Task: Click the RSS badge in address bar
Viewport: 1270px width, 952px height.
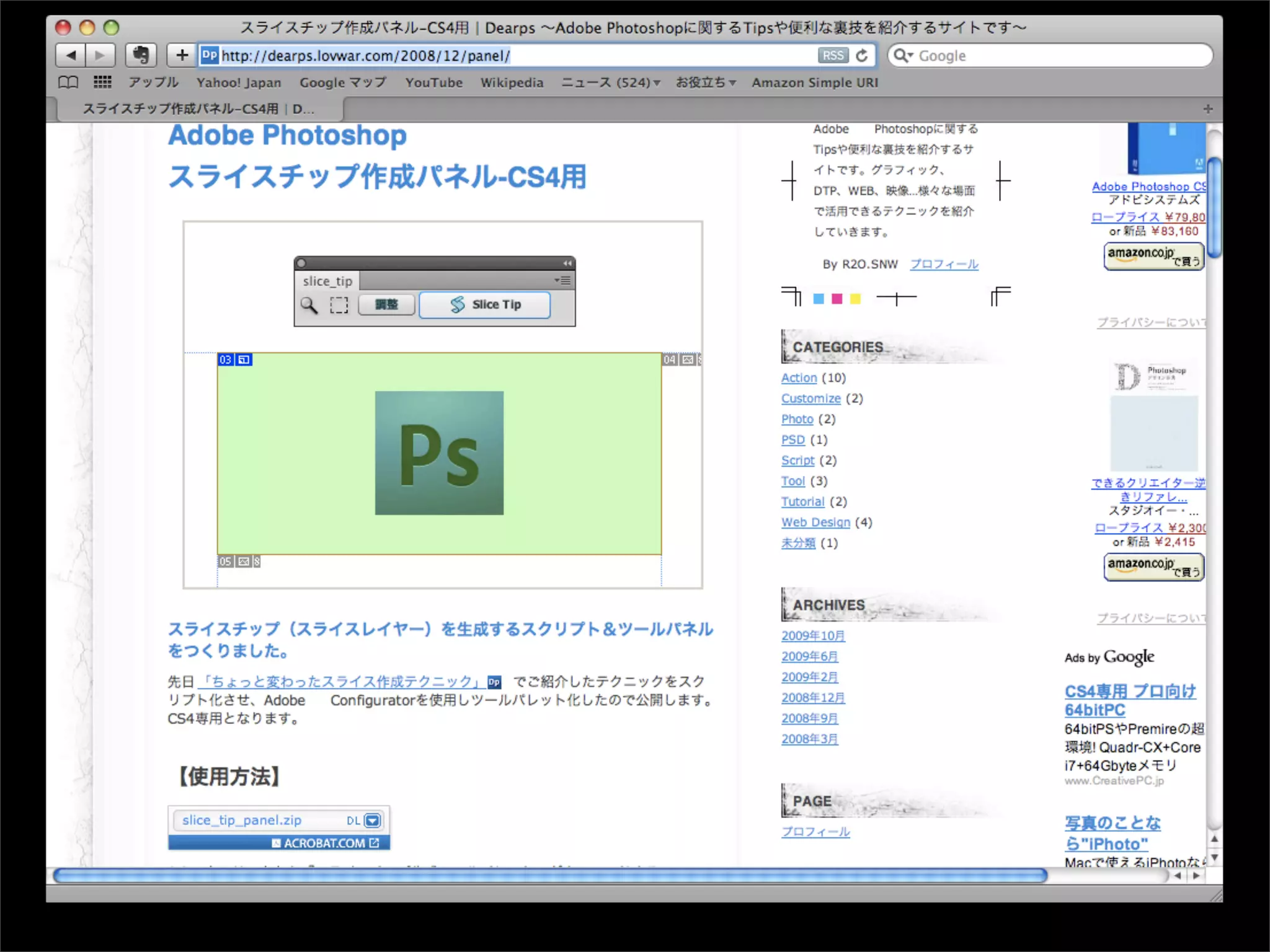Action: tap(832, 56)
